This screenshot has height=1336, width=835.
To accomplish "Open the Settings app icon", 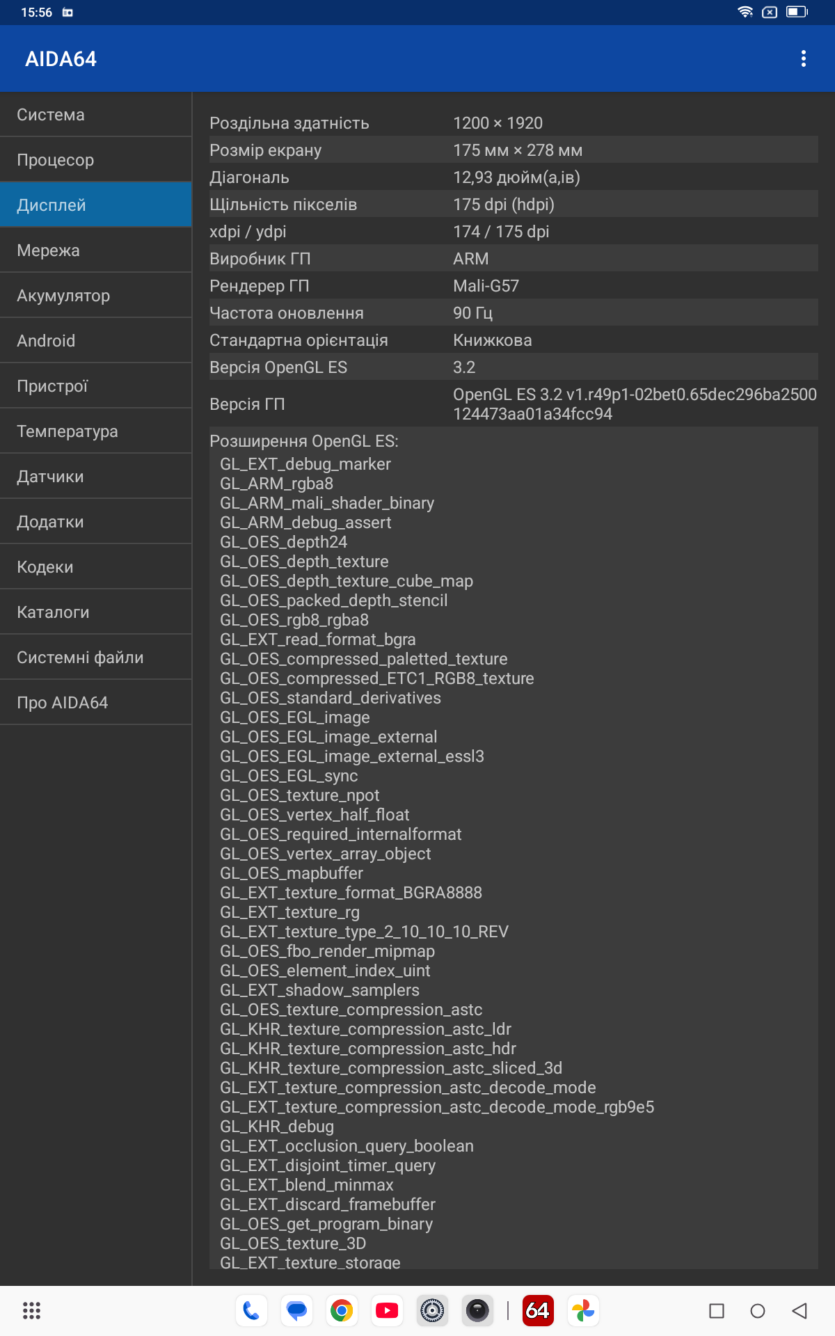I will 432,1310.
